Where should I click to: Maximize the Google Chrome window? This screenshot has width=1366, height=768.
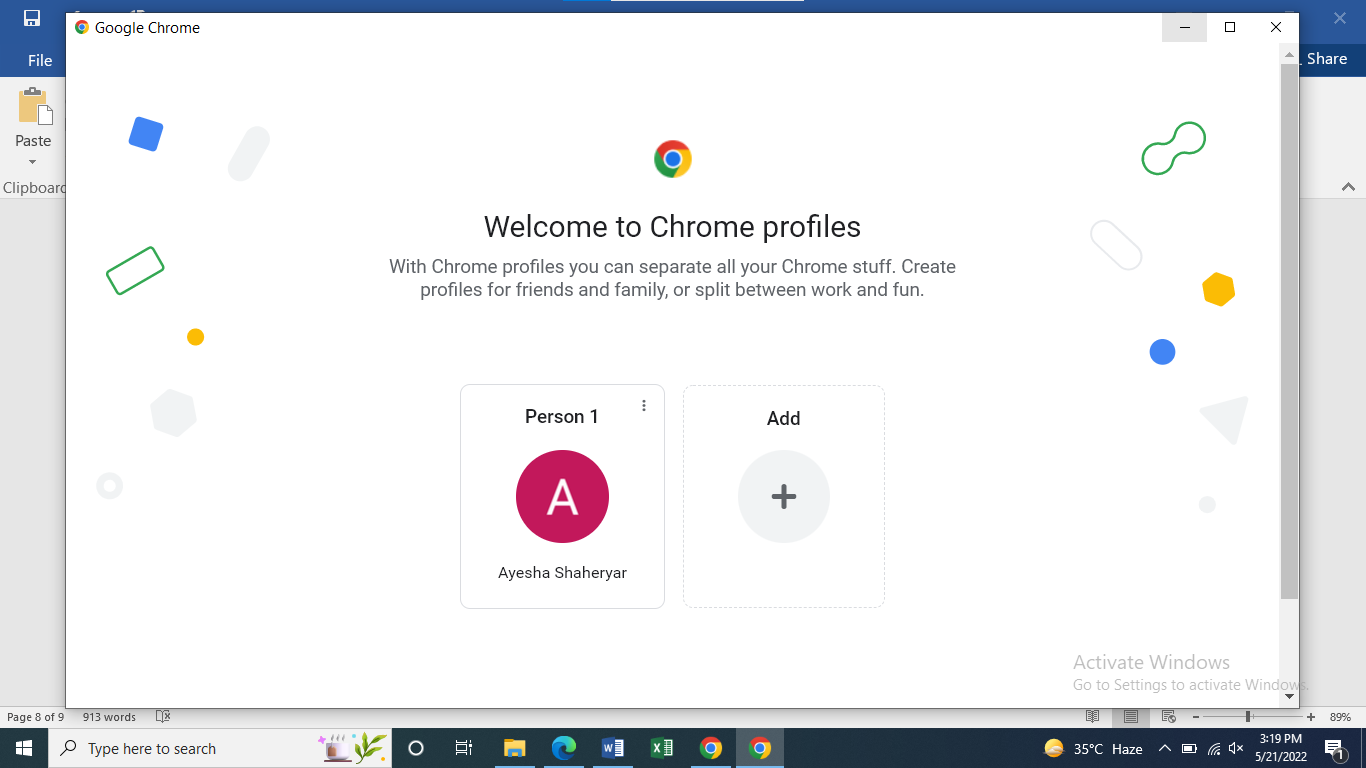click(x=1230, y=28)
